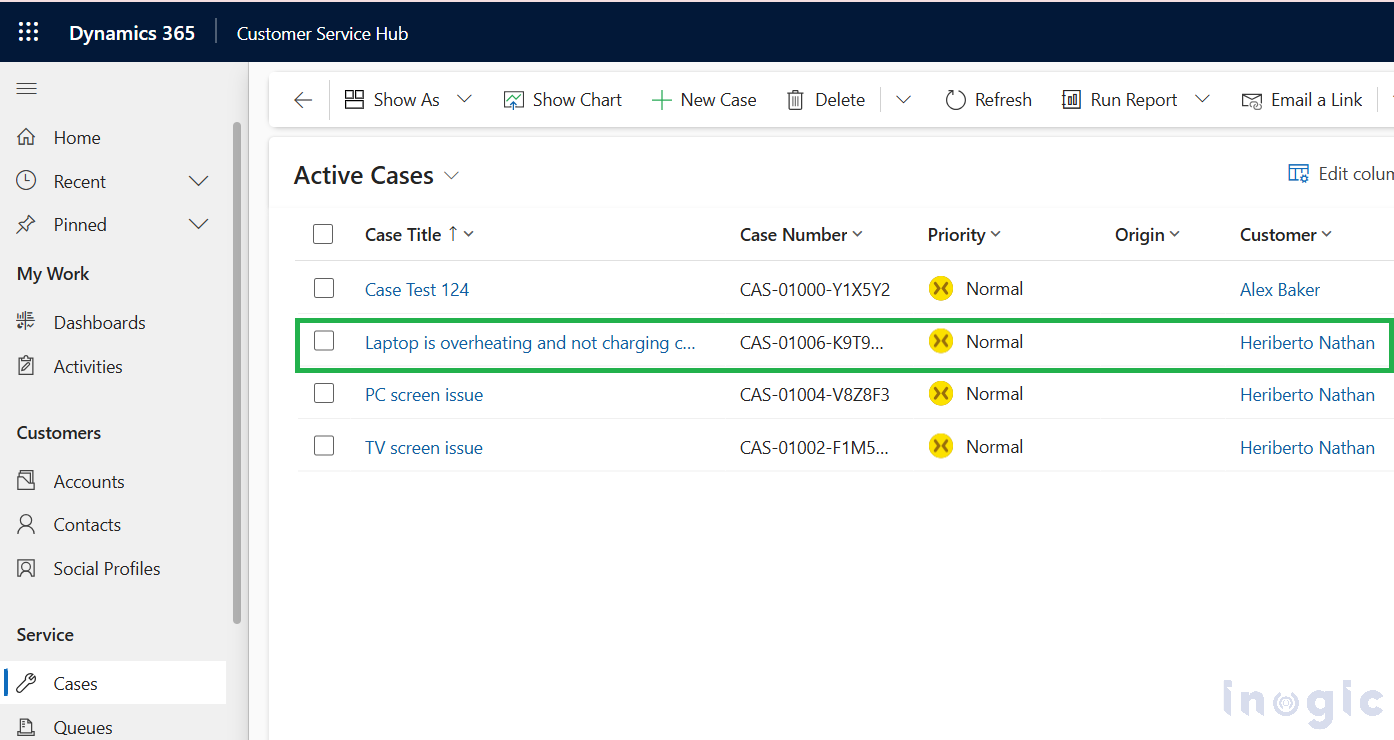
Task: Open the Show As dropdown arrow
Action: click(464, 99)
